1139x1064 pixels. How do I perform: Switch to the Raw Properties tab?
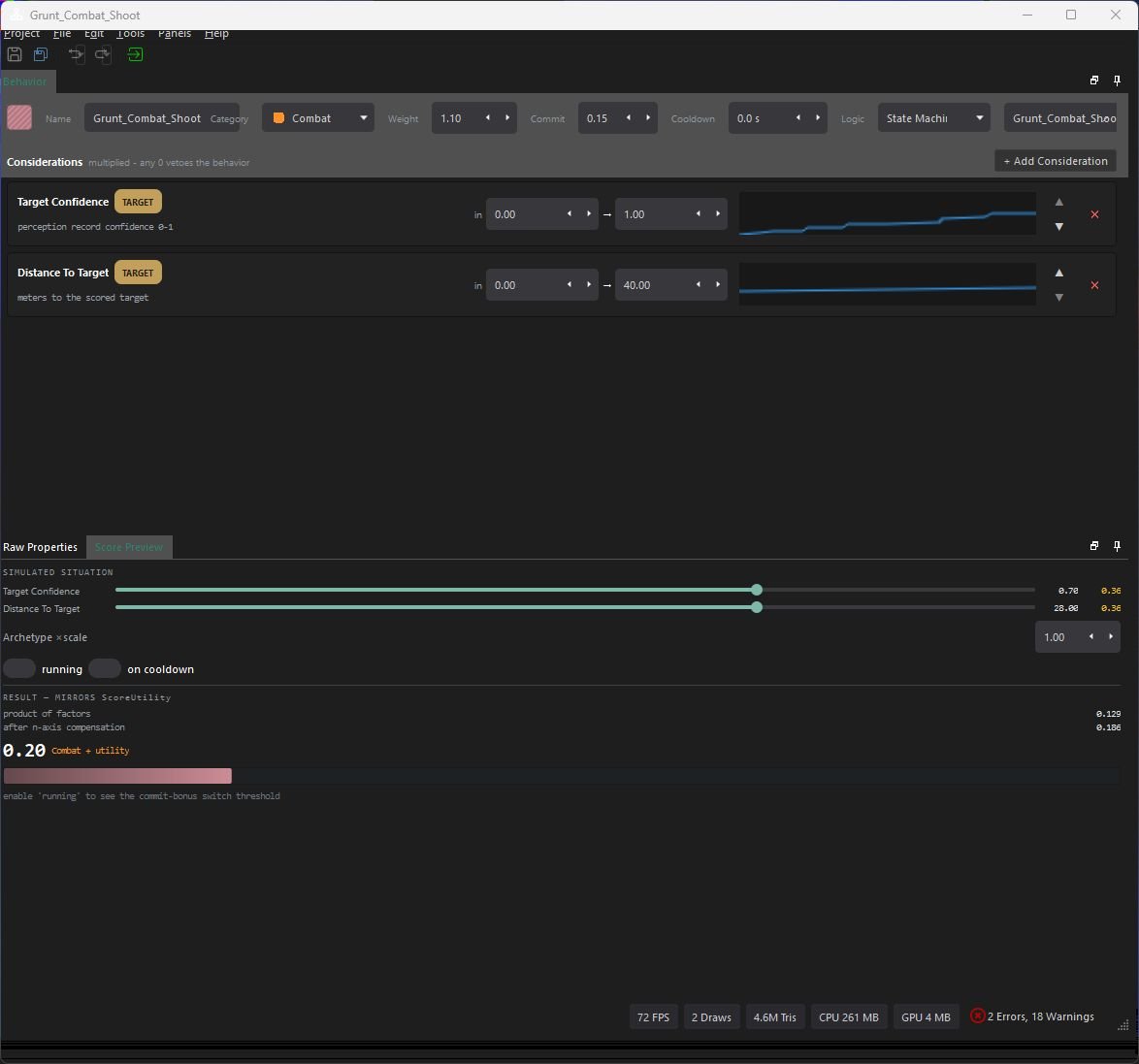(x=41, y=547)
